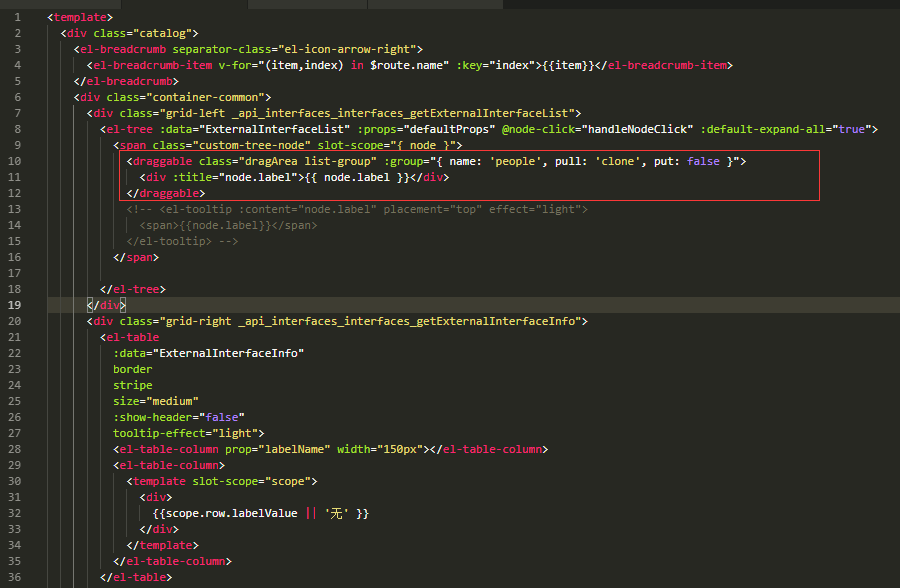
Task: Click the closing </el-table> tag
Action: [x=136, y=577]
